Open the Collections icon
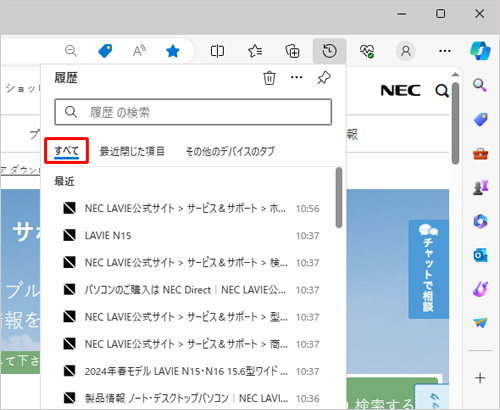 pos(292,51)
